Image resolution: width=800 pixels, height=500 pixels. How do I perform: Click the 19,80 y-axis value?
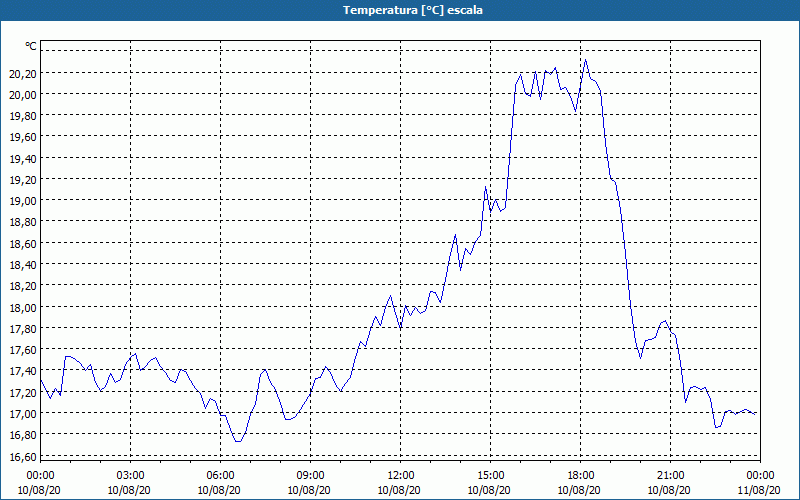(x=23, y=116)
